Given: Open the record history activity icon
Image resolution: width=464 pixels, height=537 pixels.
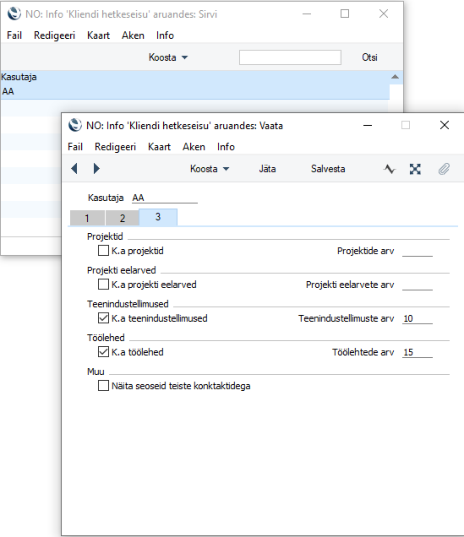Looking at the screenshot, I should [389, 169].
